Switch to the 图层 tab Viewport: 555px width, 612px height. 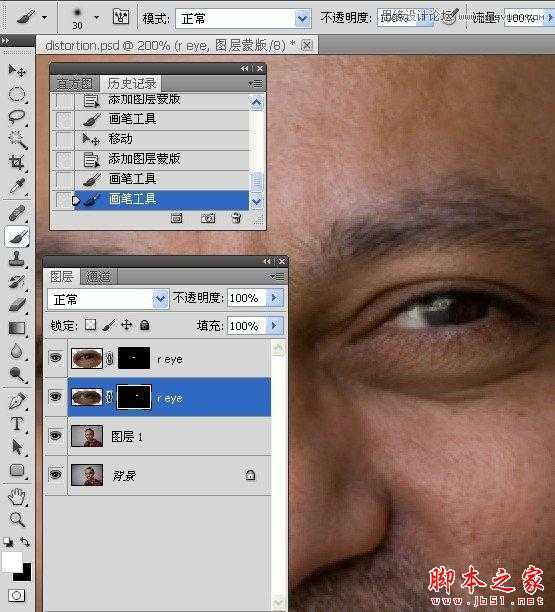[62, 276]
